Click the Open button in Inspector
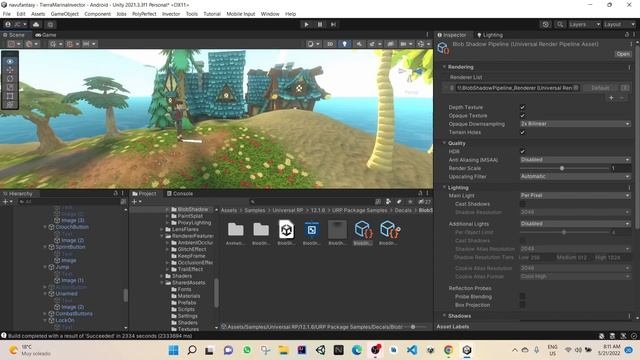Image resolution: width=640 pixels, height=360 pixels. tap(623, 54)
